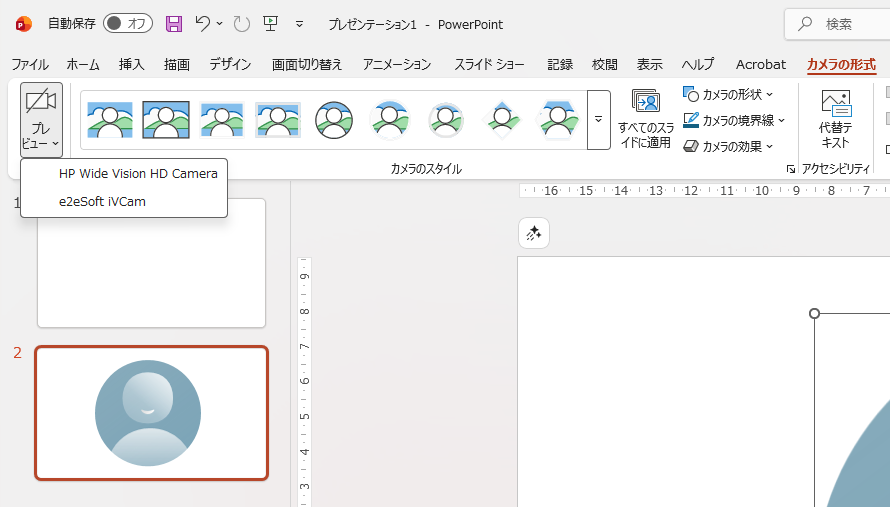Open the ヘルプ tab
890x507 pixels.
(x=698, y=65)
